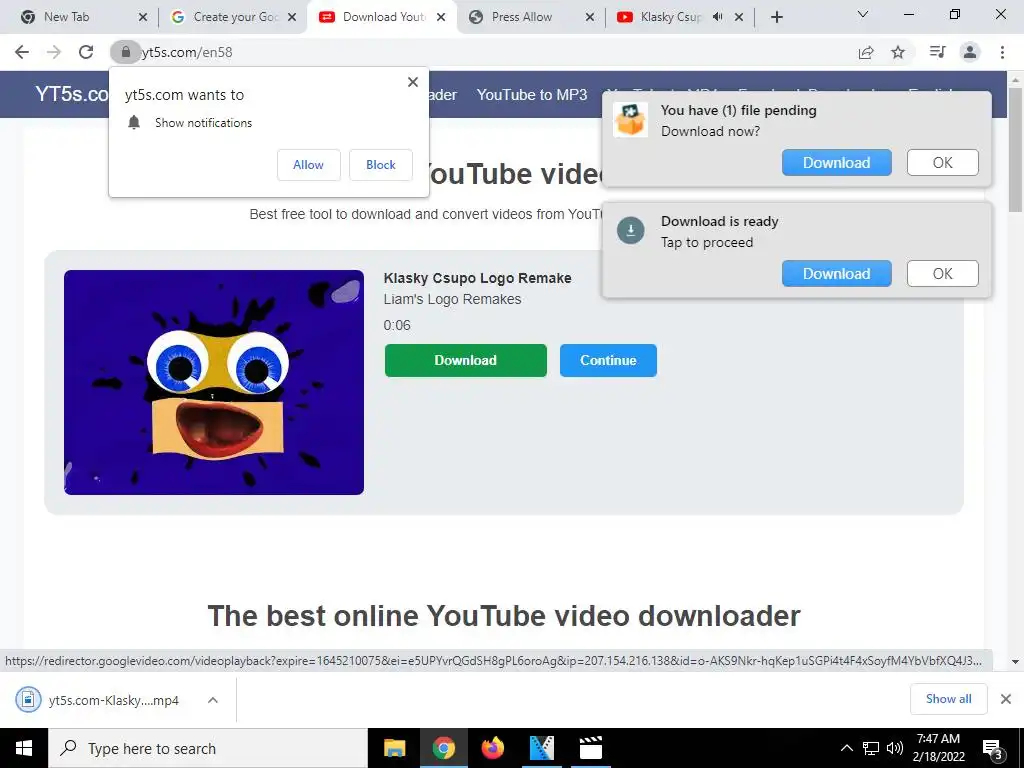This screenshot has height=768, width=1024.
Task: Mute the Klasky Csupo tab speaker icon
Action: (718, 17)
